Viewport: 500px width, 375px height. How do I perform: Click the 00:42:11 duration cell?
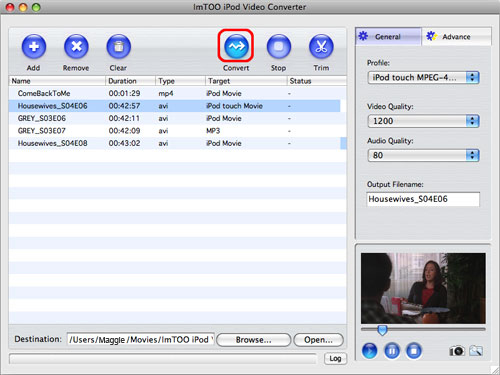click(124, 118)
